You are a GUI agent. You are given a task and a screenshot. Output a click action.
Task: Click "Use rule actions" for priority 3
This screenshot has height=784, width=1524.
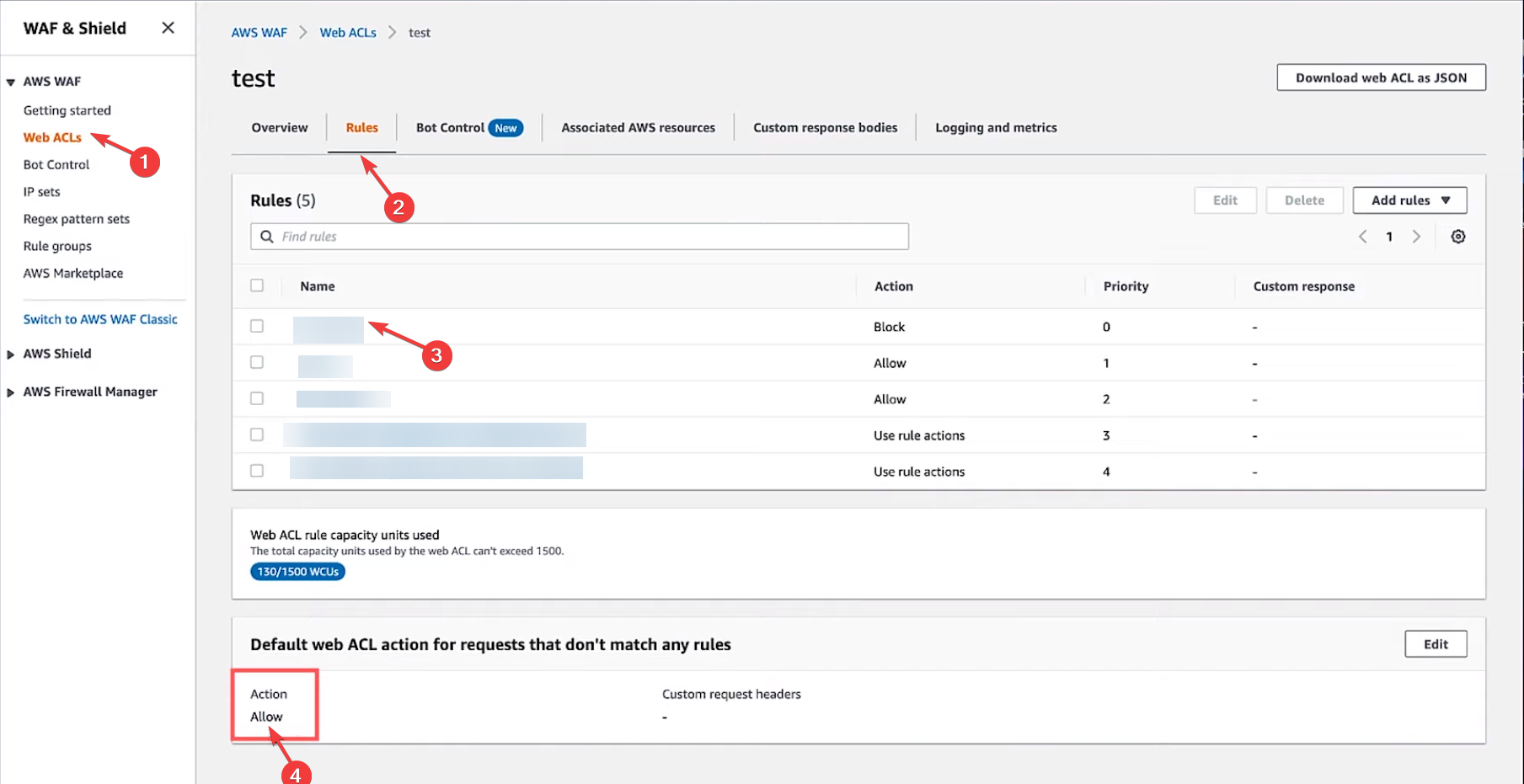pos(919,435)
